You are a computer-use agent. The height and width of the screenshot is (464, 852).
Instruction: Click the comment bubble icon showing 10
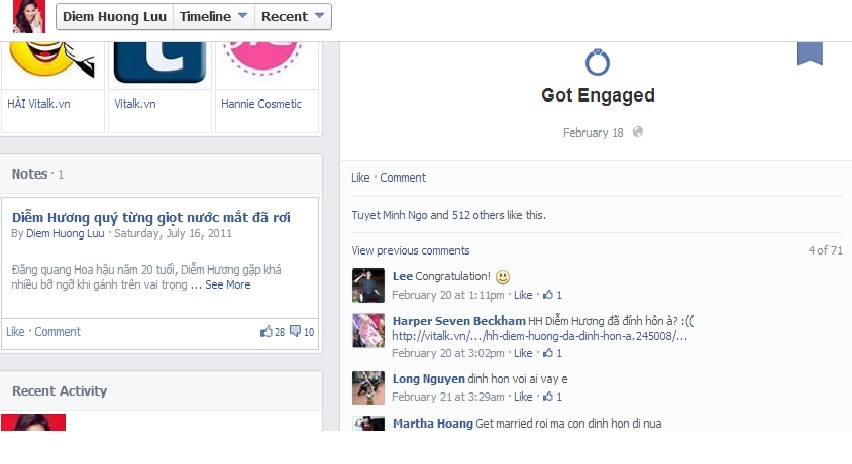[x=295, y=331]
